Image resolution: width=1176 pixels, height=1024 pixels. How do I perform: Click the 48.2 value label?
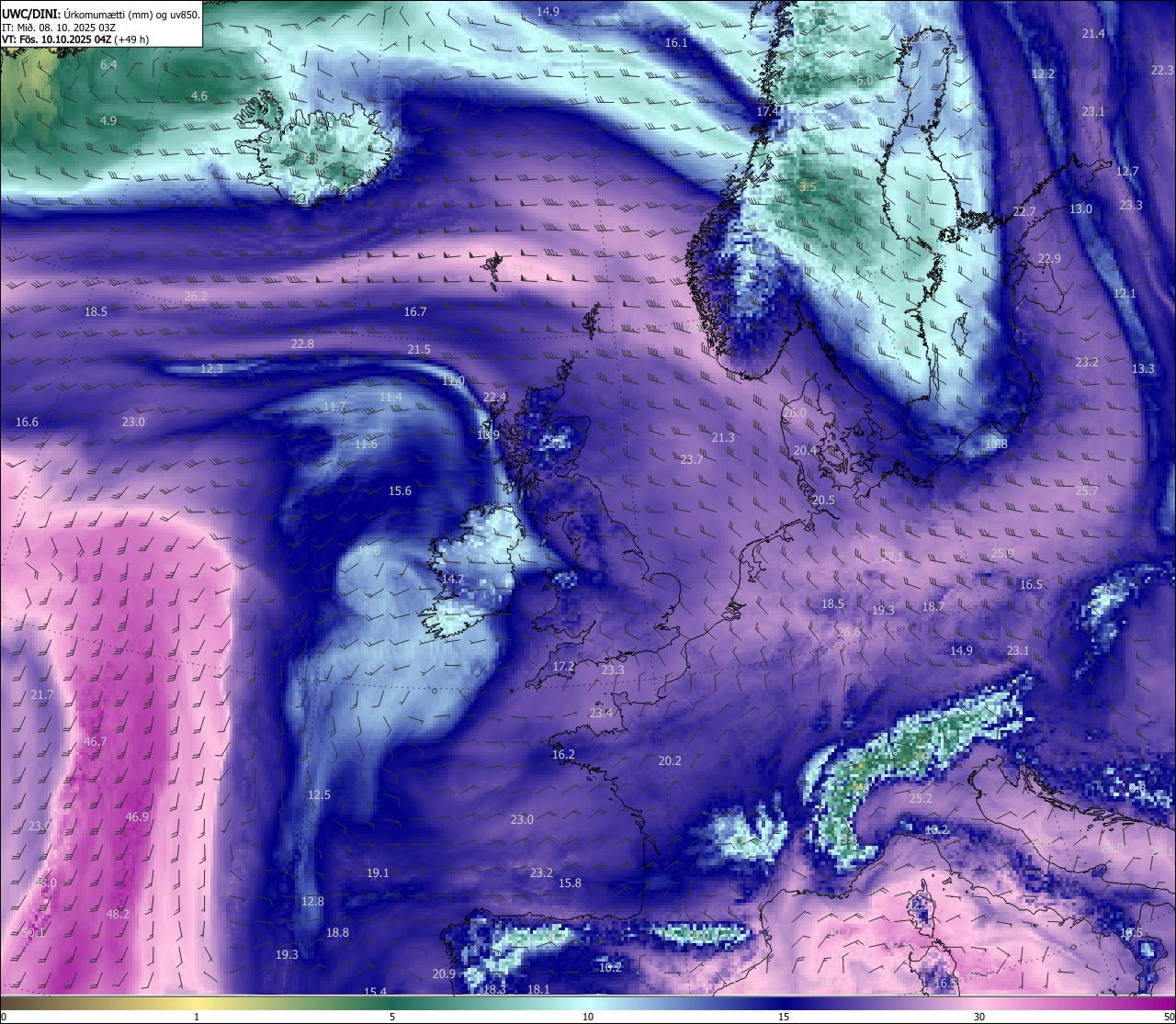[x=118, y=914]
